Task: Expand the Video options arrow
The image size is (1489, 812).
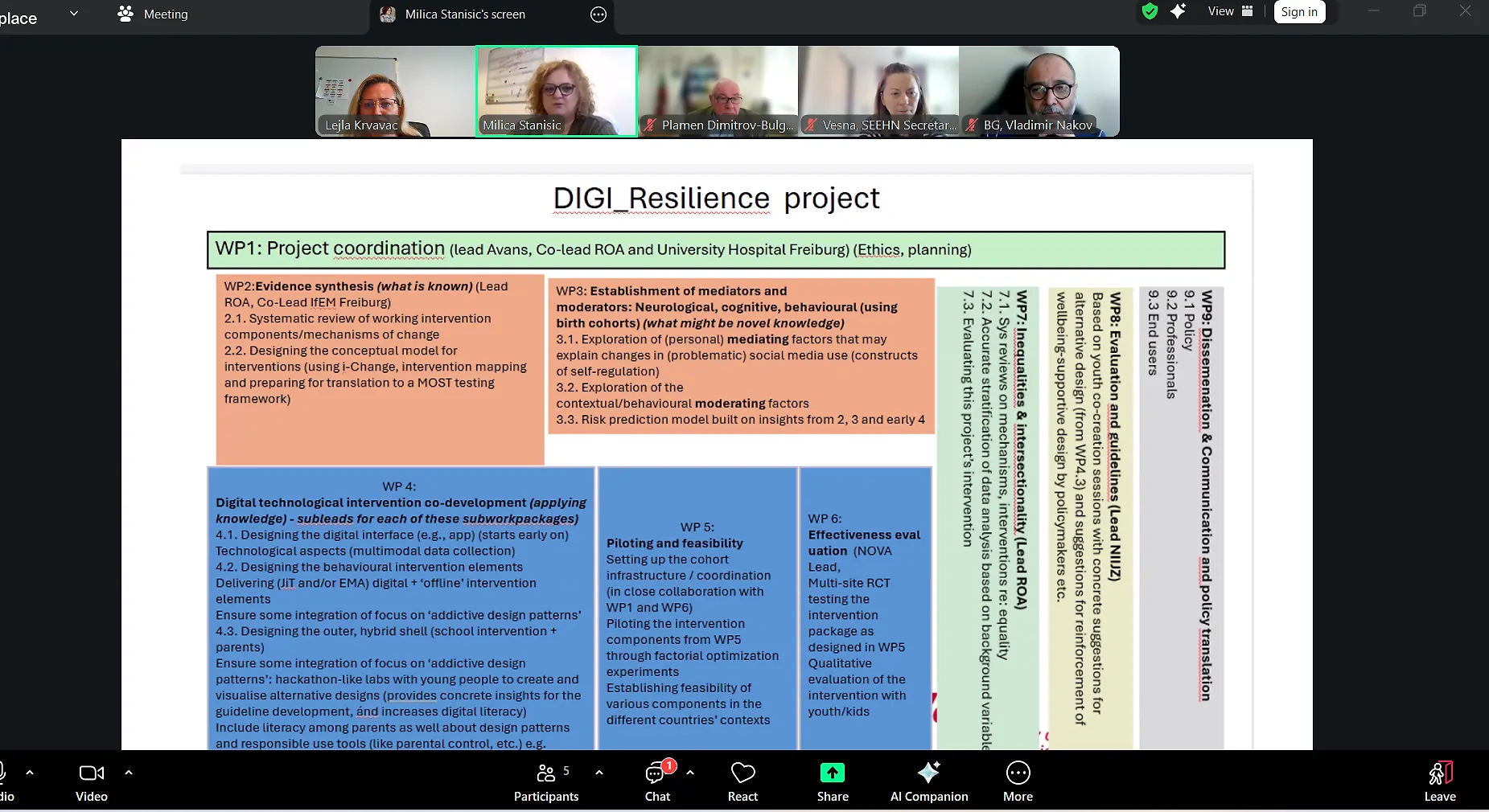Action: pyautogui.click(x=129, y=773)
